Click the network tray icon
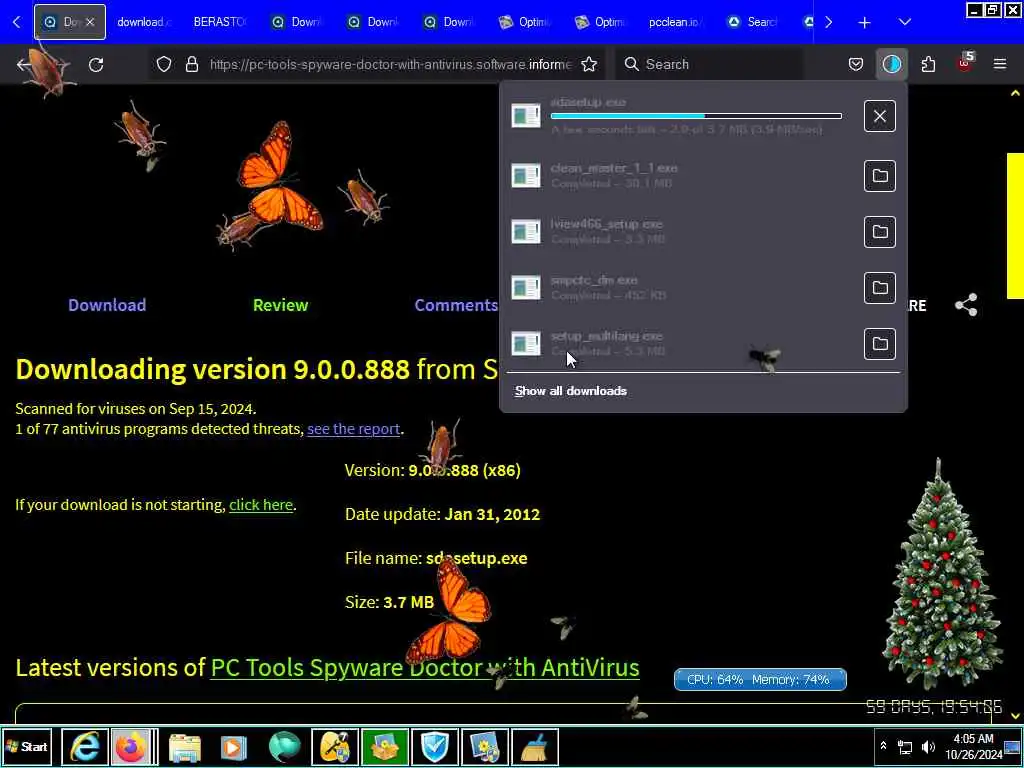The width and height of the screenshot is (1024, 768). click(x=905, y=746)
